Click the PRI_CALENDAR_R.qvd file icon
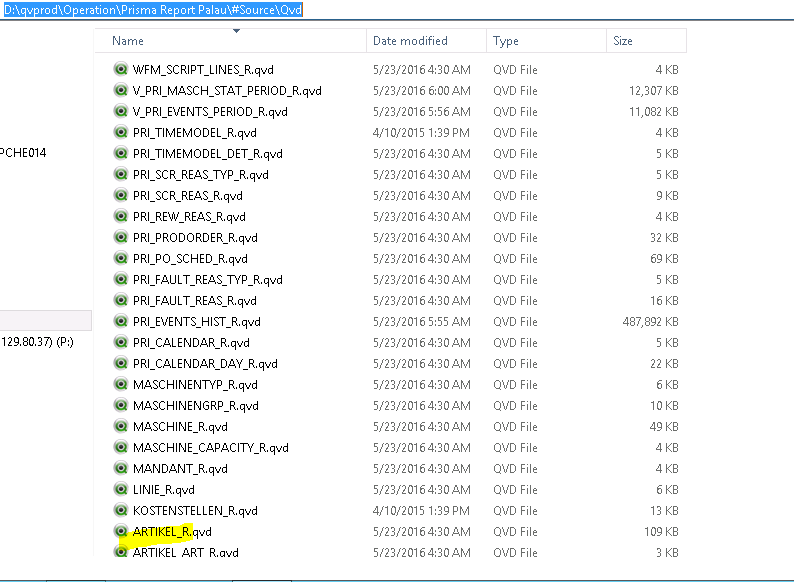 (x=121, y=342)
